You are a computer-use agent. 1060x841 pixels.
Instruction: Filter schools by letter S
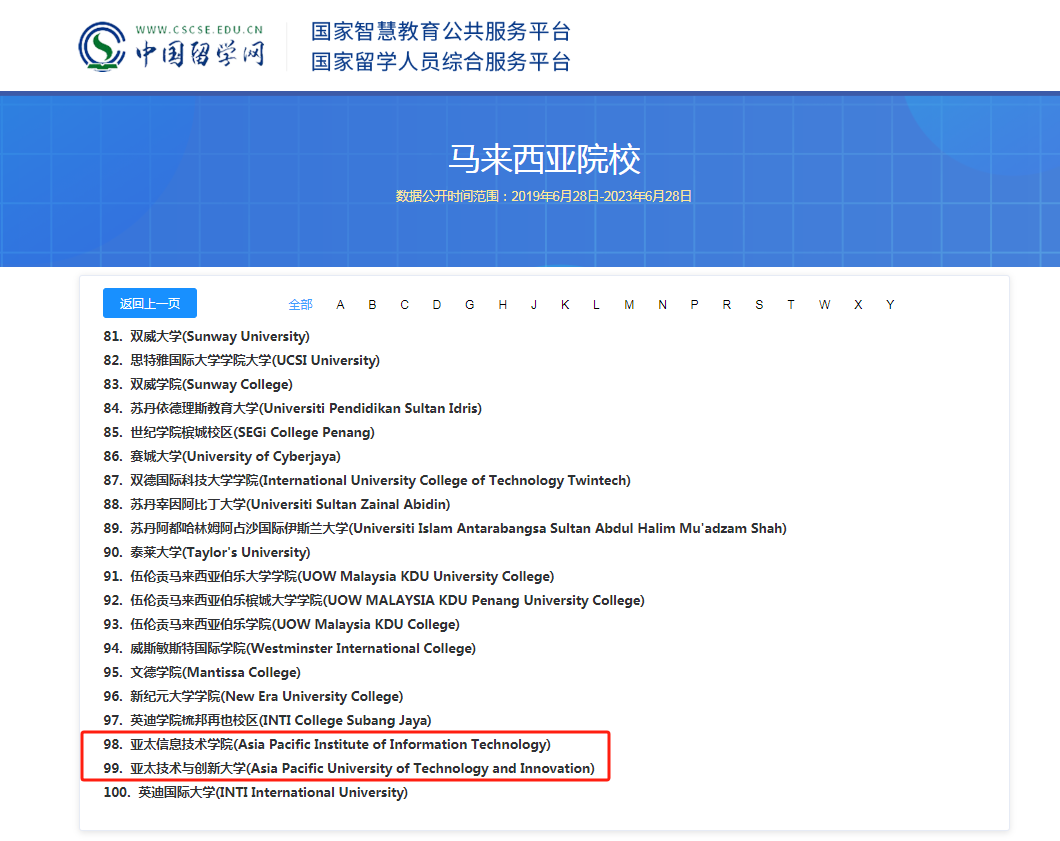[758, 305]
